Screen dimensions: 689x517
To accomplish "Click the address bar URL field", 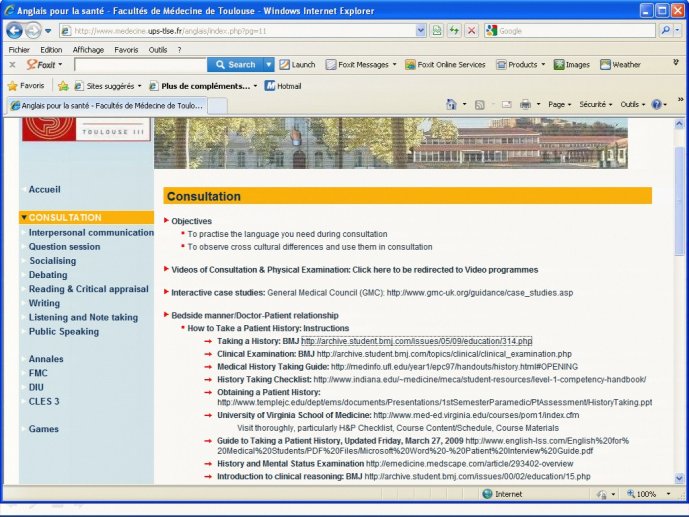I will pyautogui.click(x=237, y=31).
